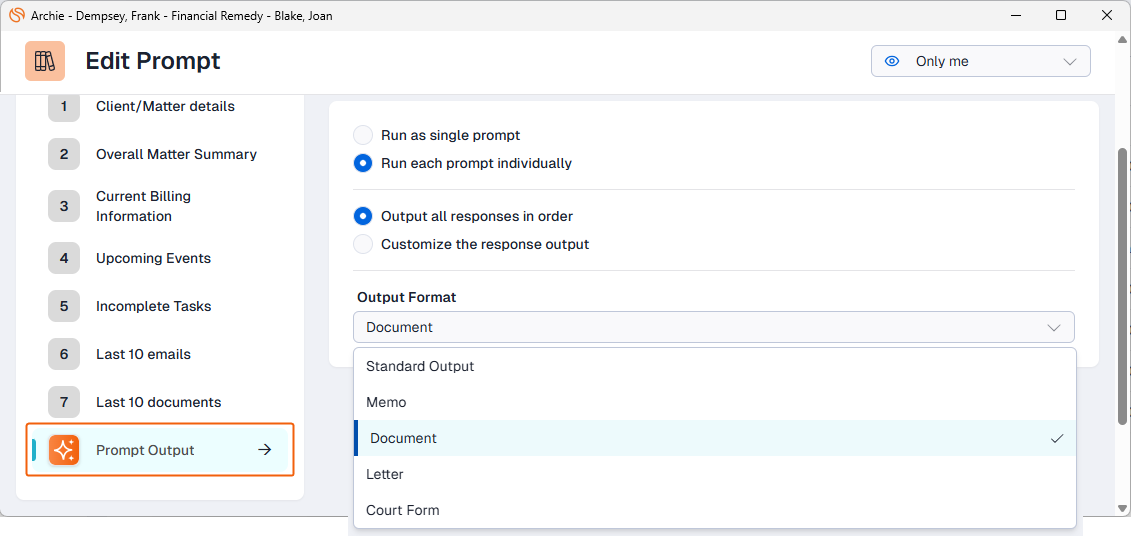1131x541 pixels.
Task: Go to Last 10 emails step
Action: click(143, 354)
